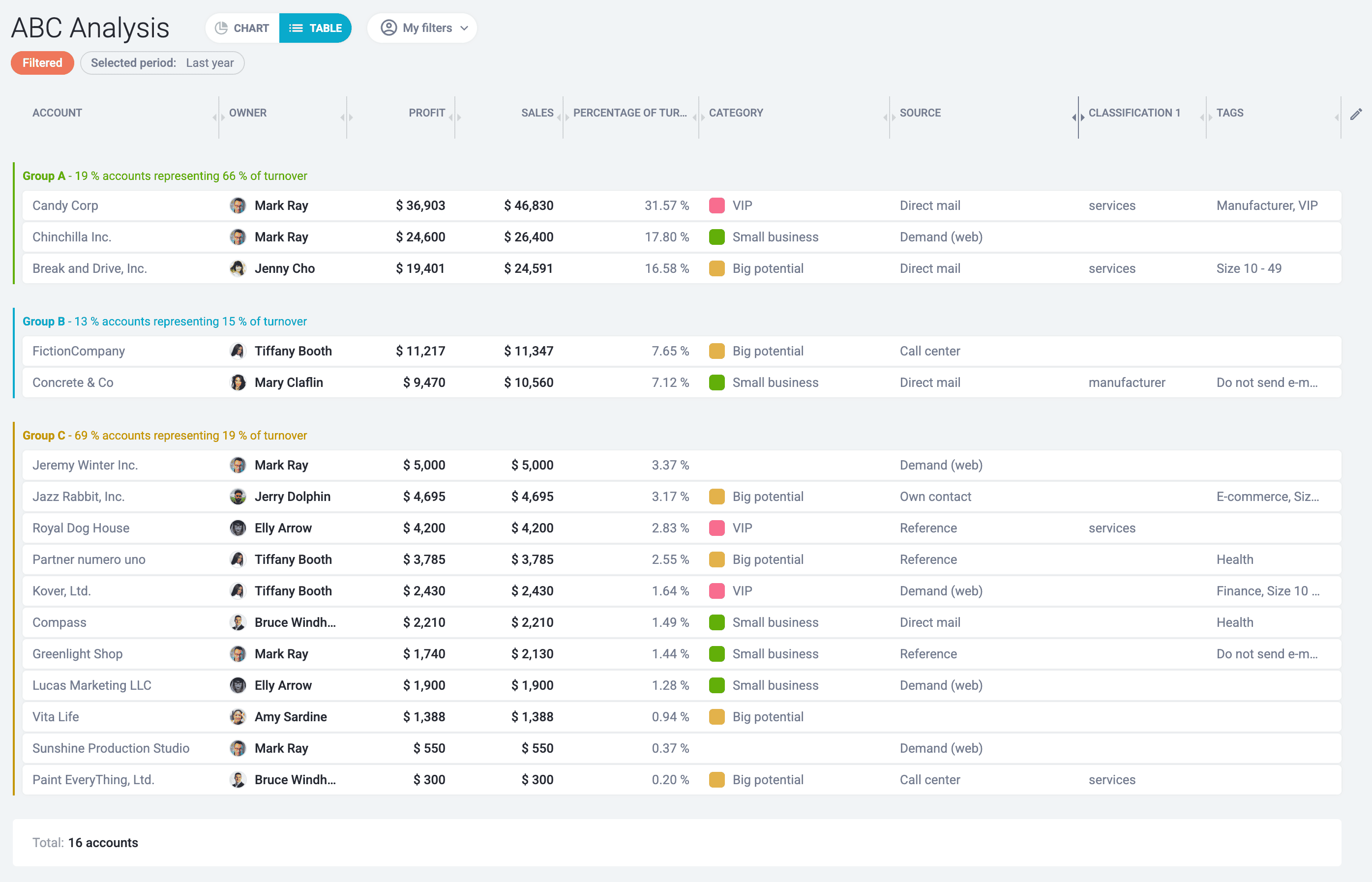1372x882 pixels.
Task: Switch to the TABLE tab
Action: tap(315, 28)
